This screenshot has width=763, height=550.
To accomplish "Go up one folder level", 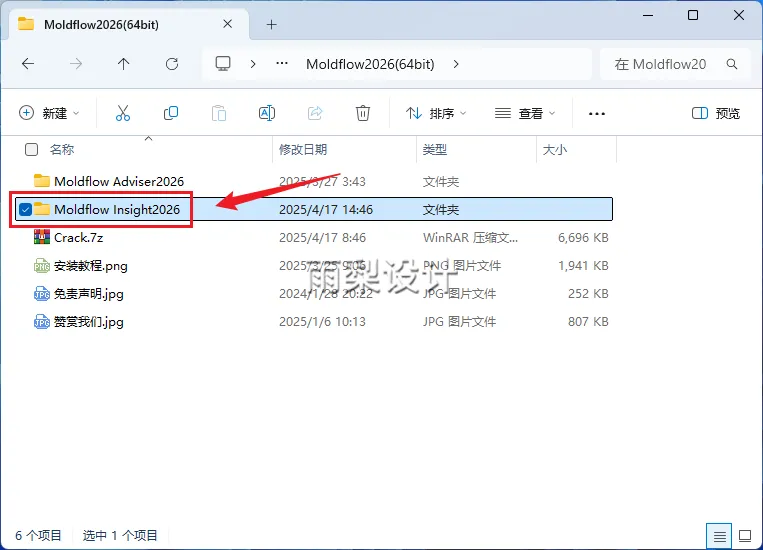I will [x=124, y=64].
